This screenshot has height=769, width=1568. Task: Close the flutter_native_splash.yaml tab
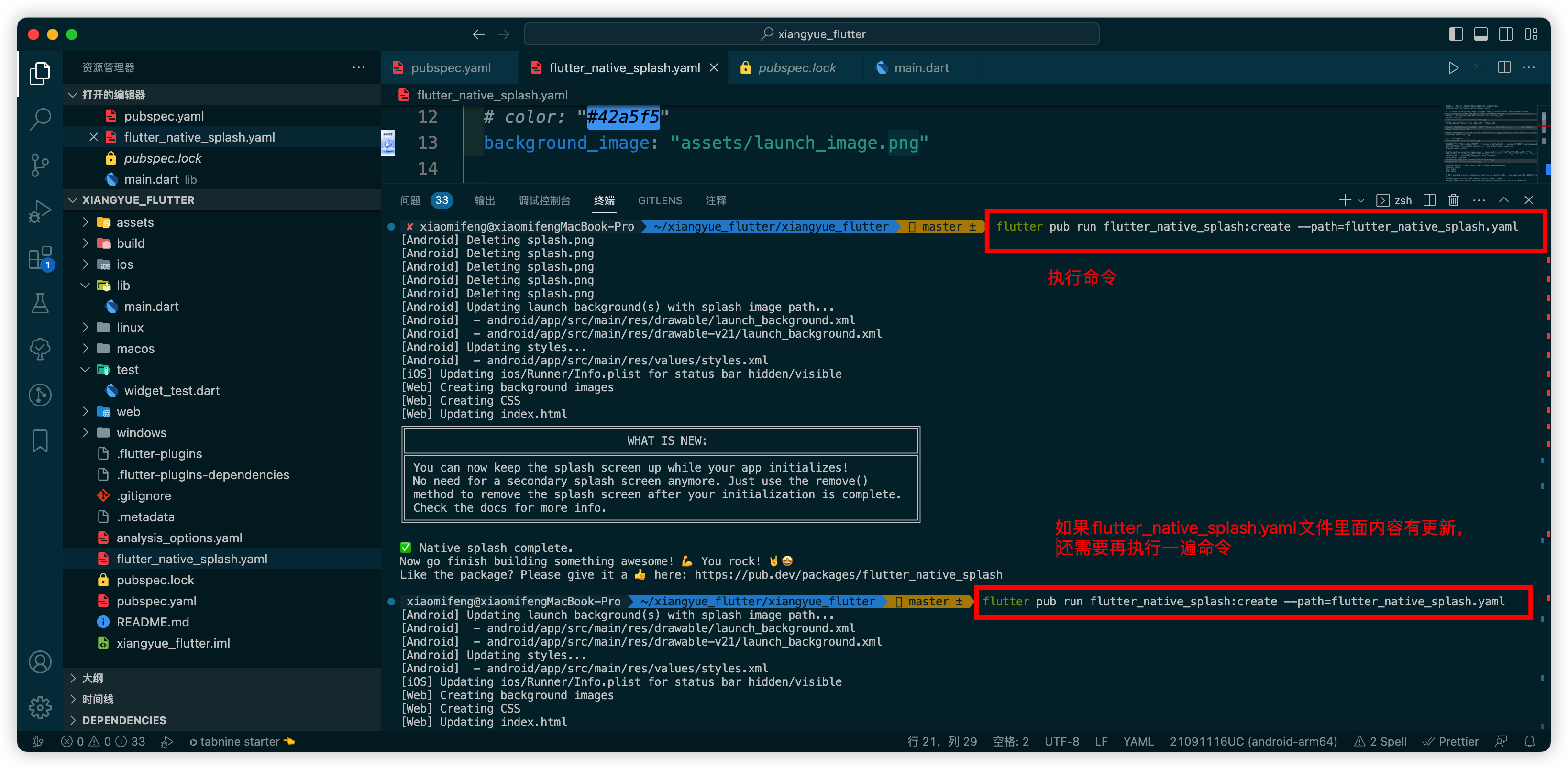pyautogui.click(x=714, y=67)
